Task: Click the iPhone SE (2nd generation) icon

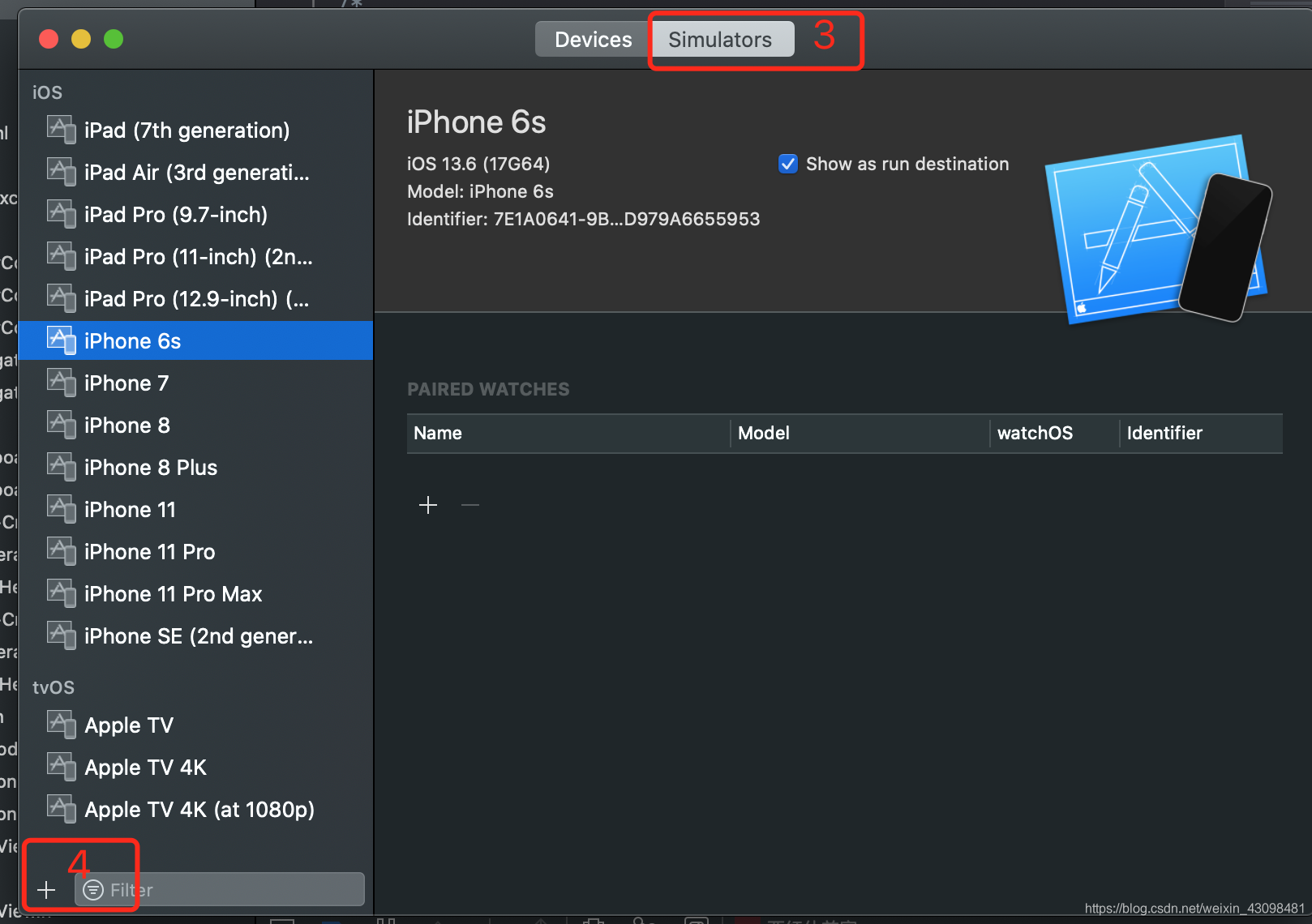Action: tap(62, 635)
